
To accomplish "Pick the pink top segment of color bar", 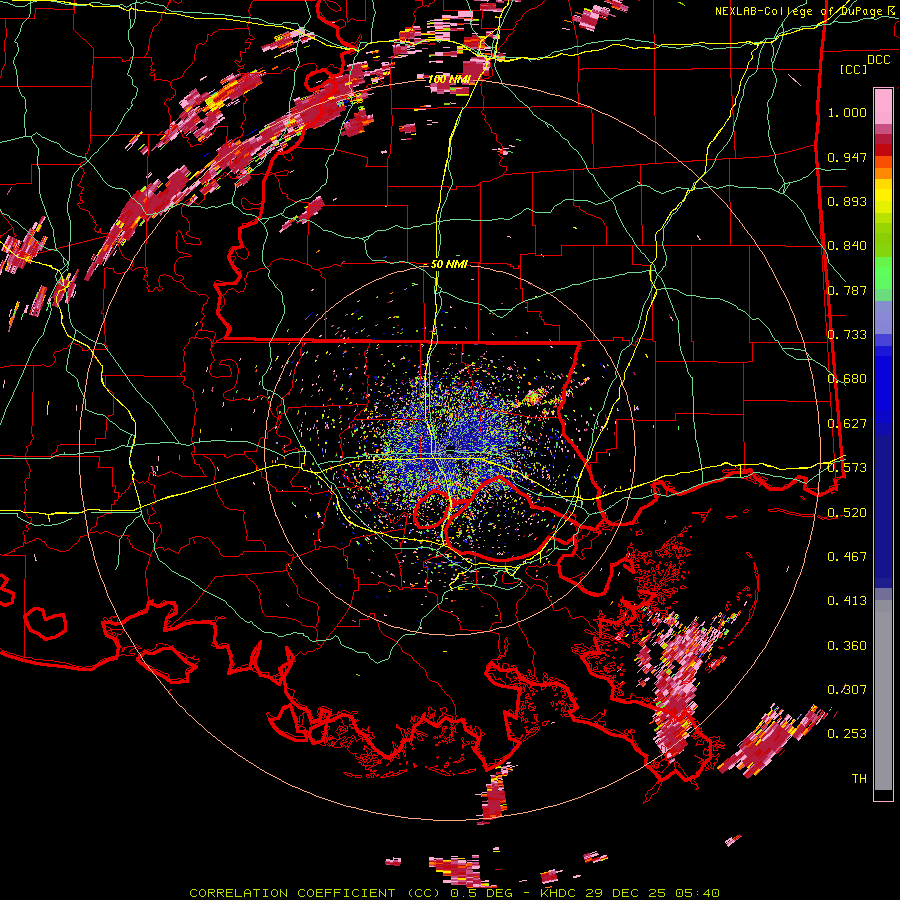I will click(x=883, y=106).
